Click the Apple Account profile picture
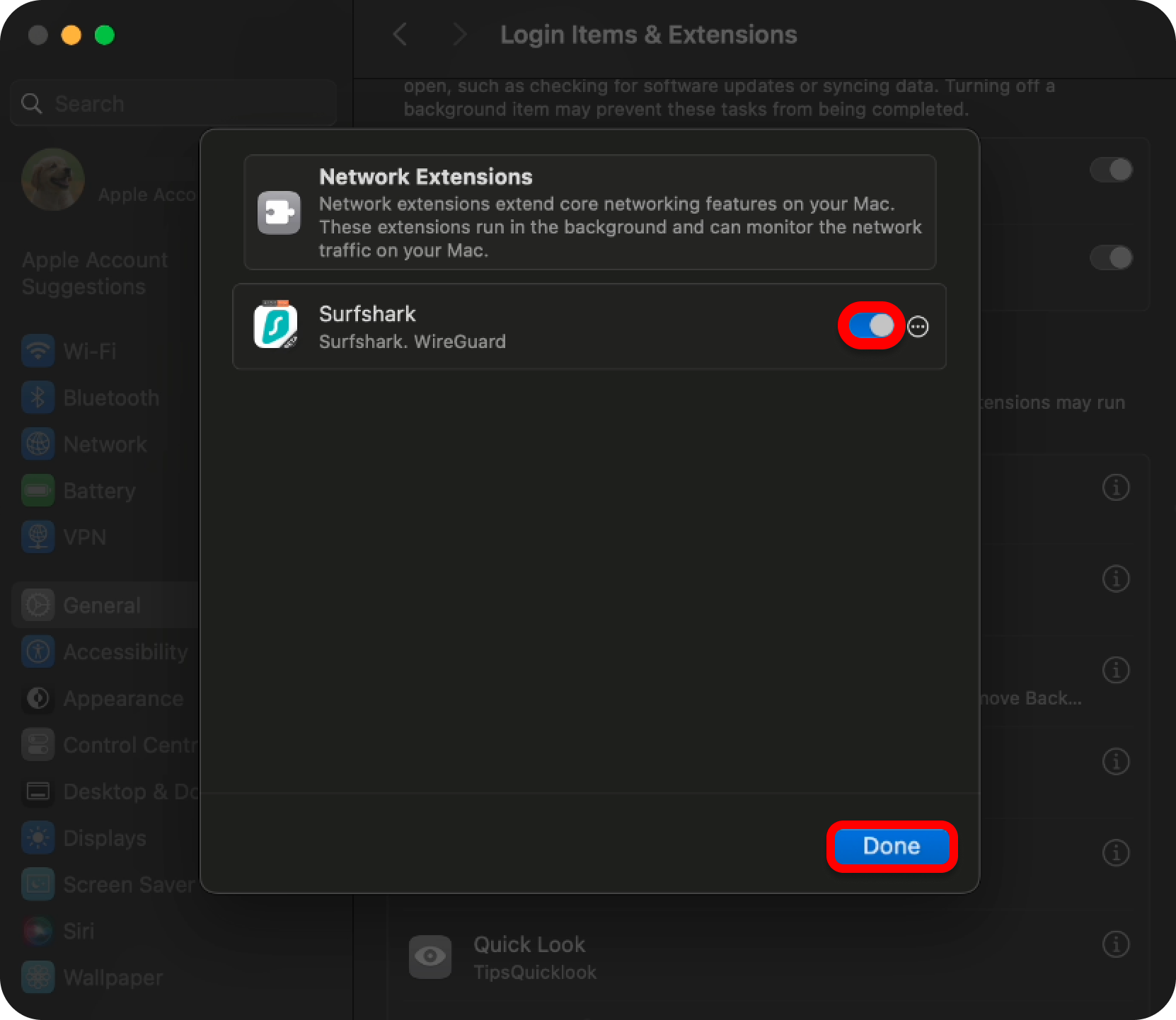 [x=53, y=180]
